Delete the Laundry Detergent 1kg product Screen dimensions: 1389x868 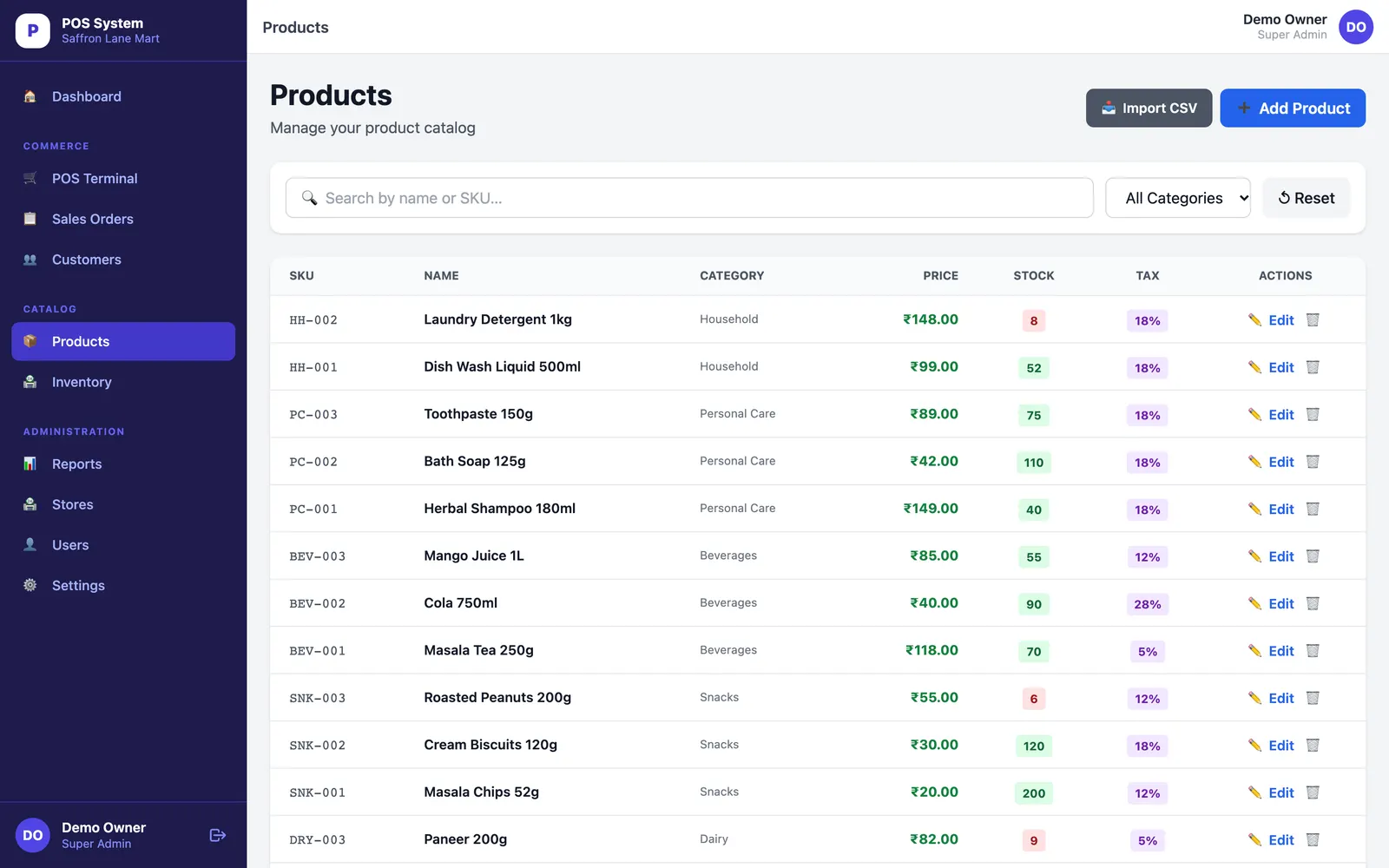(x=1313, y=319)
